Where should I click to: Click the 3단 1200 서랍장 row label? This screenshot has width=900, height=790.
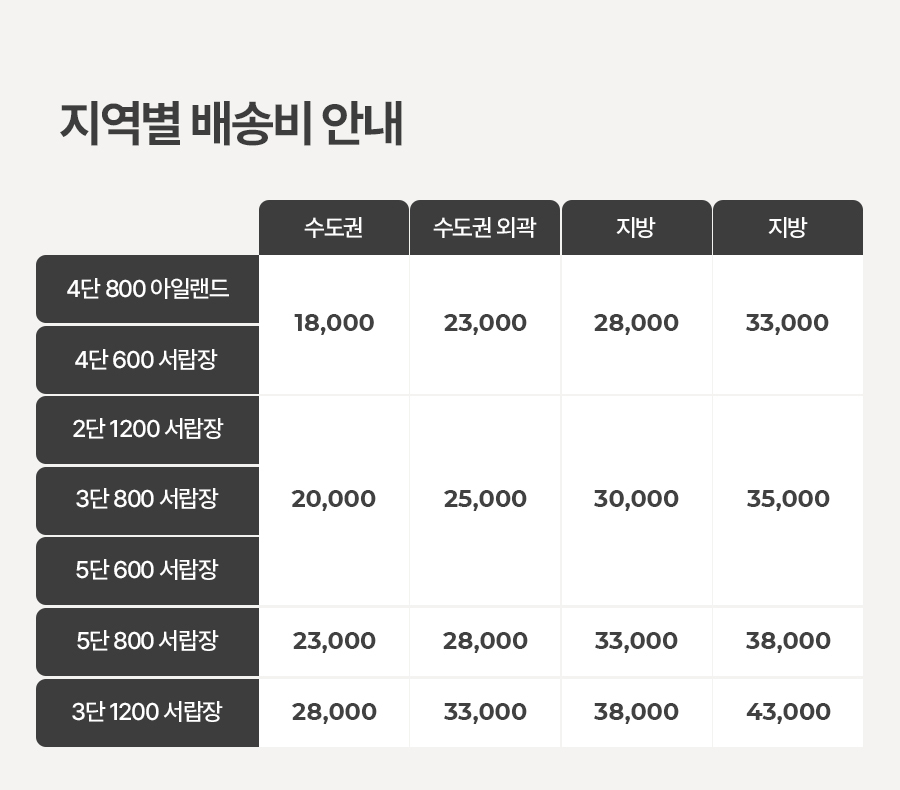click(148, 712)
